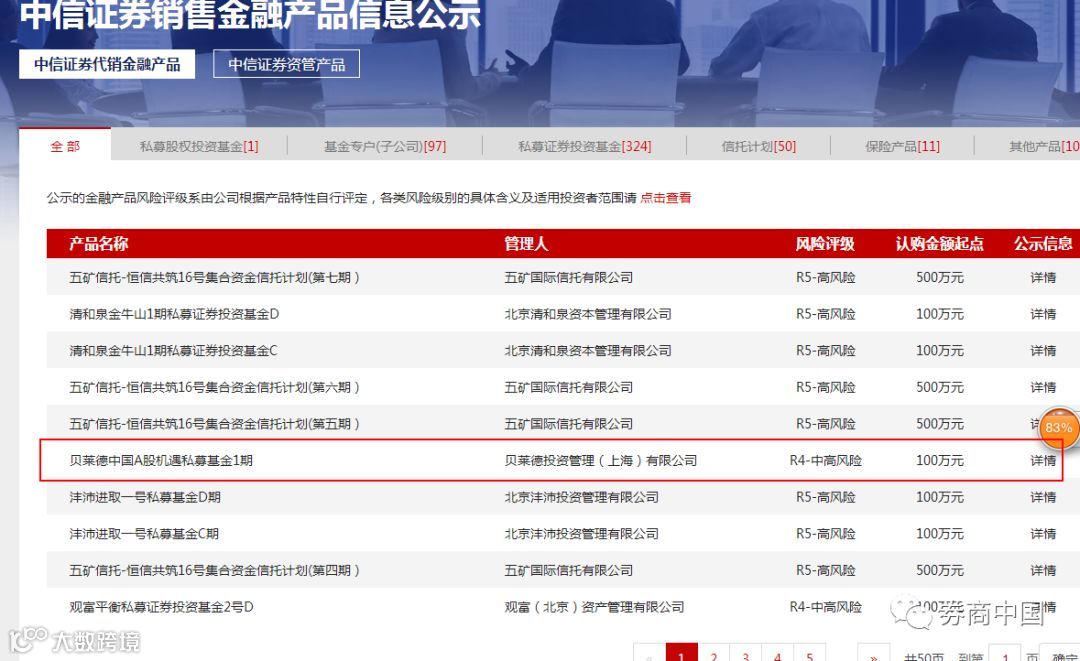Click 五矿信托-恒信共筑16号 第五期 product name
The image size is (1080, 661).
pyautogui.click(x=214, y=423)
